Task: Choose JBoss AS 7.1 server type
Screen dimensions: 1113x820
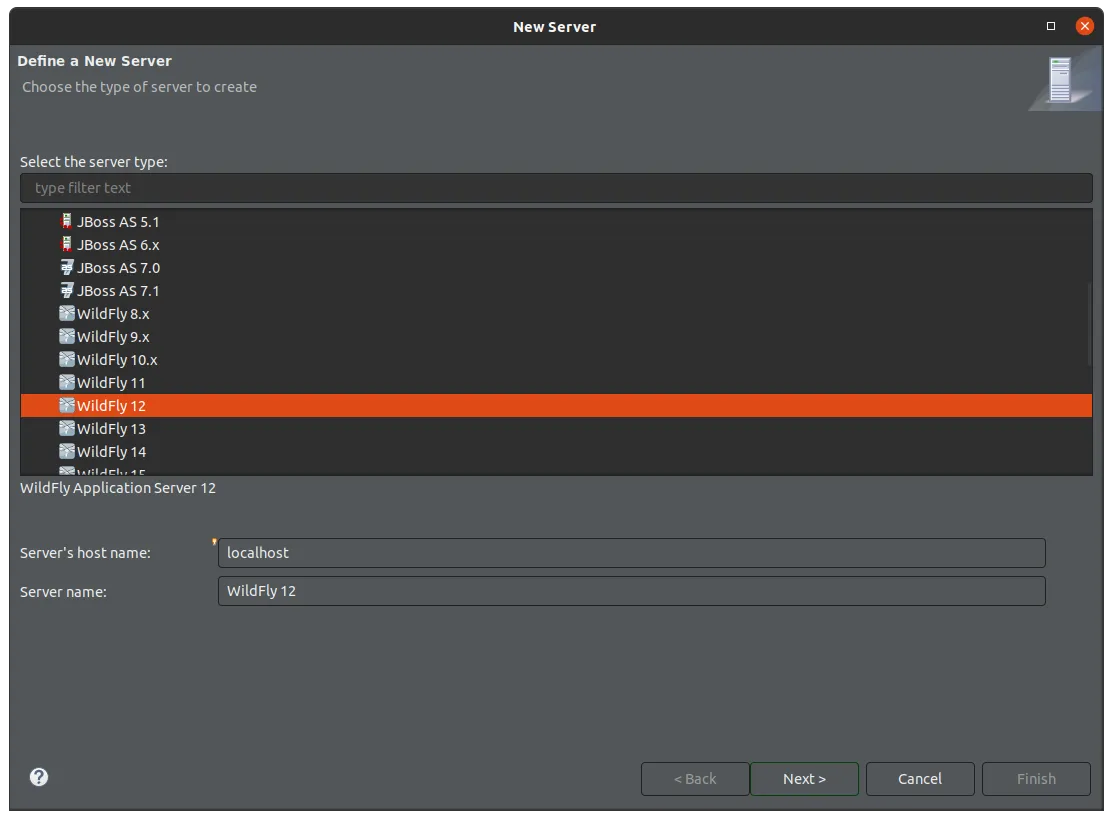Action: pos(556,290)
